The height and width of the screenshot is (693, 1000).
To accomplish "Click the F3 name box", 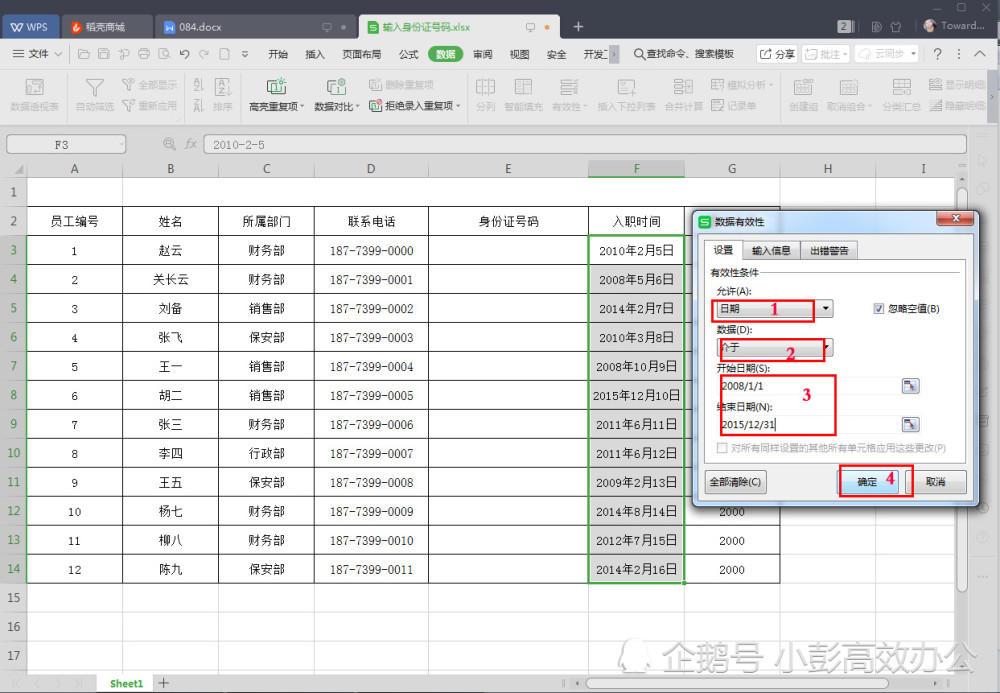I will pyautogui.click(x=66, y=145).
